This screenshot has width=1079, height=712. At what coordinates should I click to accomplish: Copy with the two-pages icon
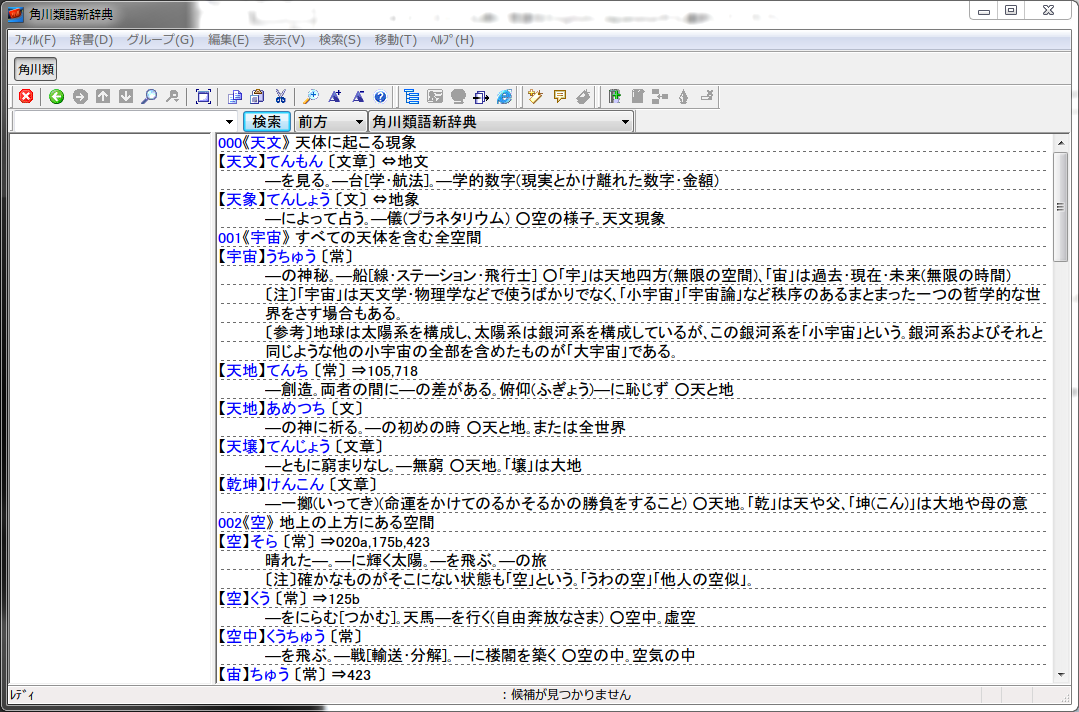pyautogui.click(x=235, y=96)
